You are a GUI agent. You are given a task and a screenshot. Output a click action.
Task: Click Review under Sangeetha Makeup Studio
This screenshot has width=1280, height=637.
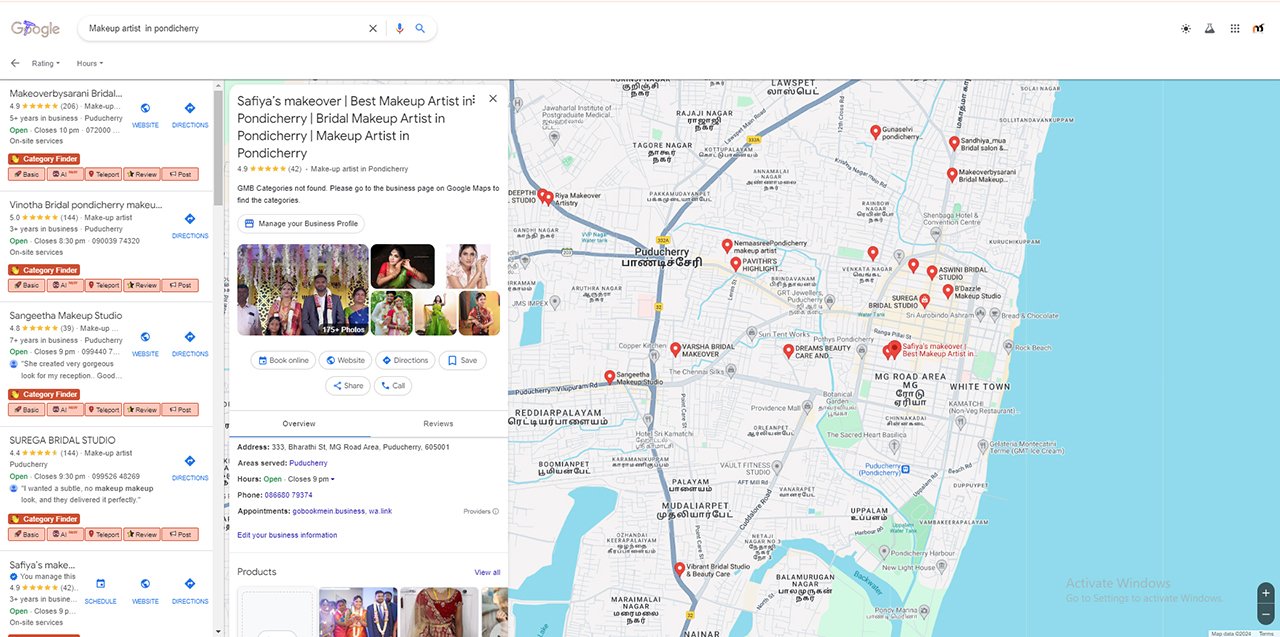pyautogui.click(x=142, y=409)
